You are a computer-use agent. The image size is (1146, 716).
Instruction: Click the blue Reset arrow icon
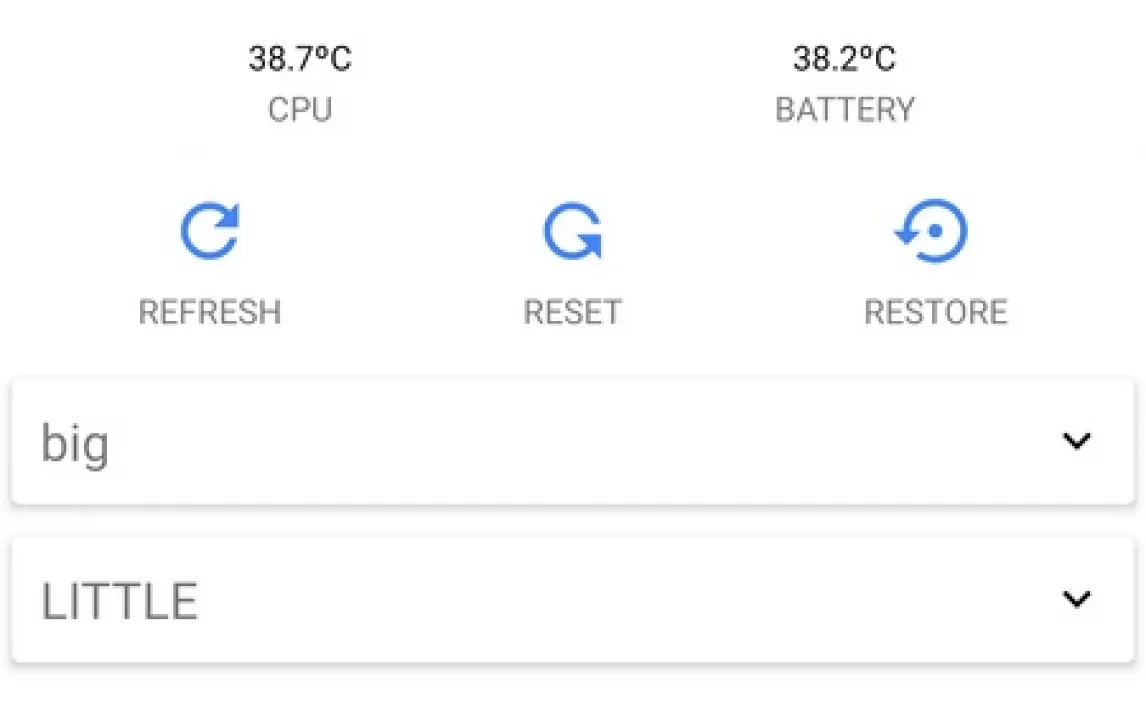point(572,231)
